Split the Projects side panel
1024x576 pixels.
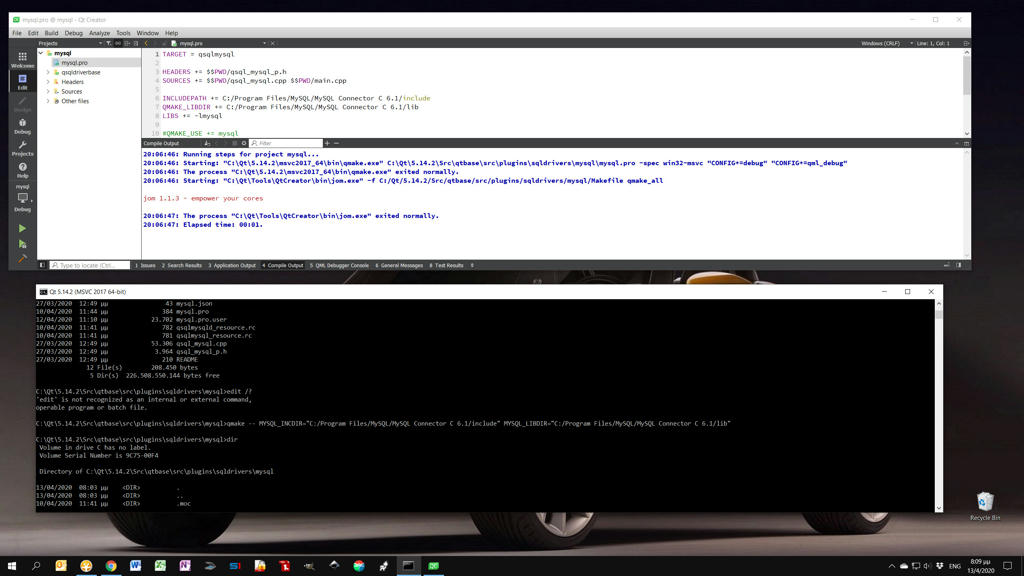pyautogui.click(x=127, y=43)
